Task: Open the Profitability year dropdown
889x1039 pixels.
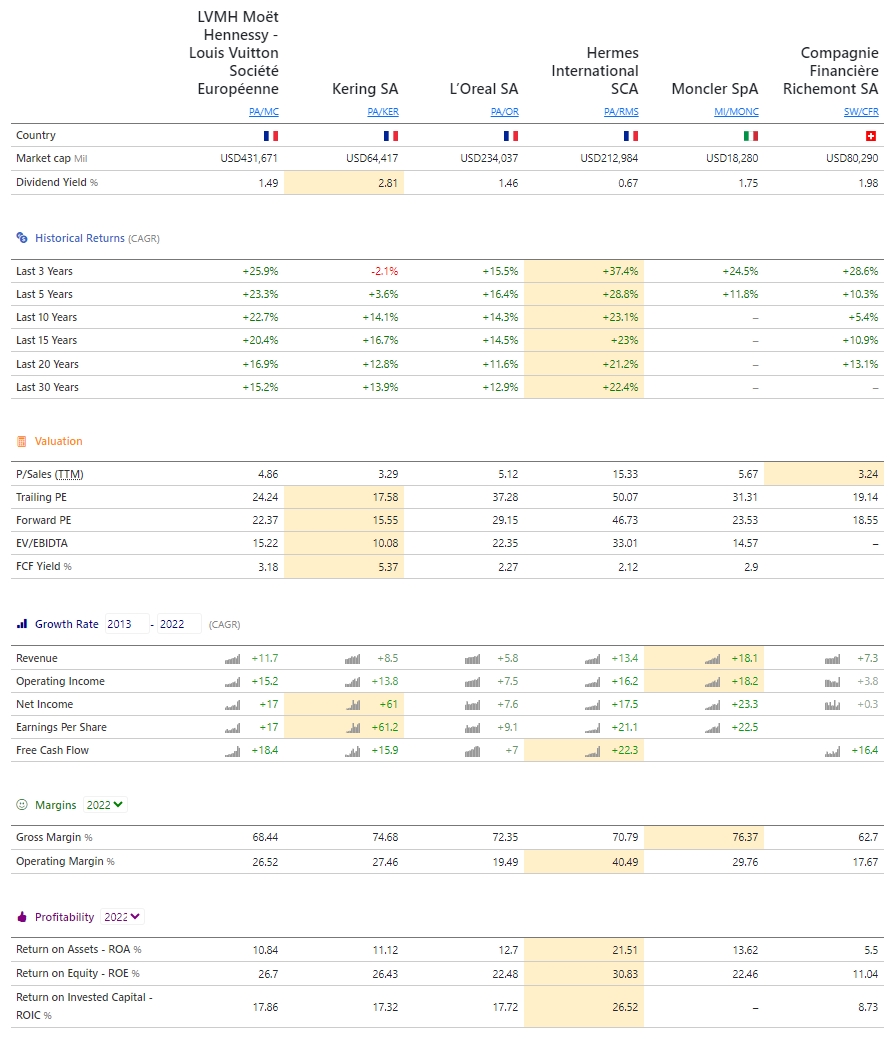Action: point(122,917)
